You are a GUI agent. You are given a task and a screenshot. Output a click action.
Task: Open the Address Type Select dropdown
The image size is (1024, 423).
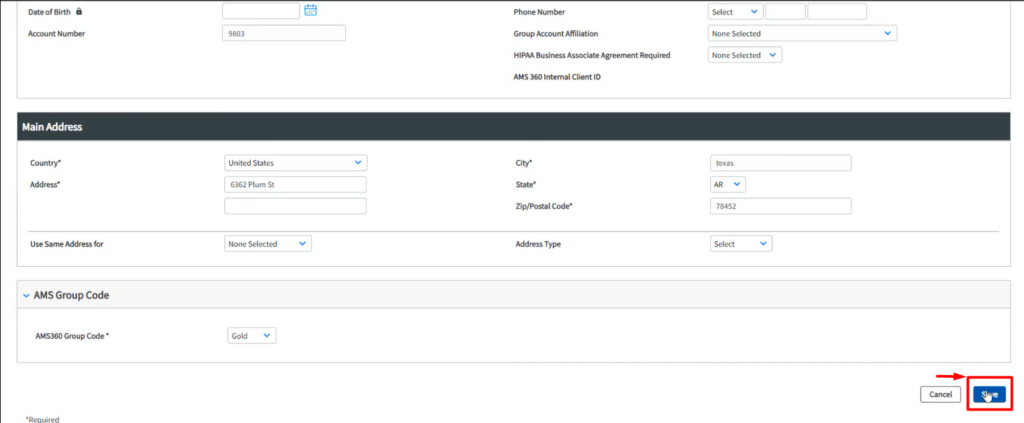(x=740, y=243)
